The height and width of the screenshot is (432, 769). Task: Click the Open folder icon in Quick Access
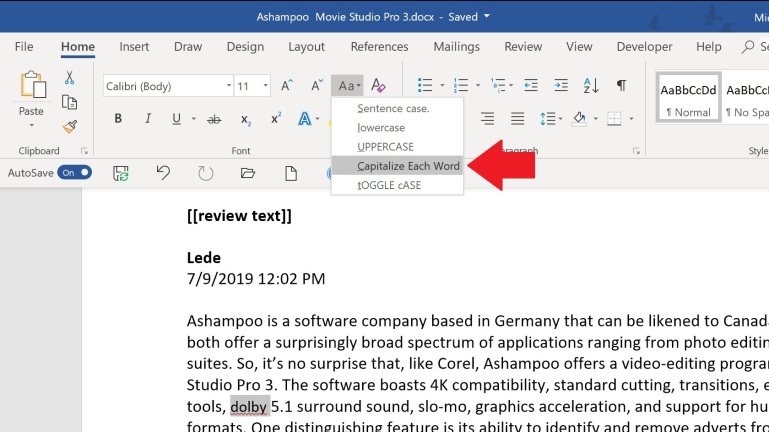pyautogui.click(x=248, y=173)
